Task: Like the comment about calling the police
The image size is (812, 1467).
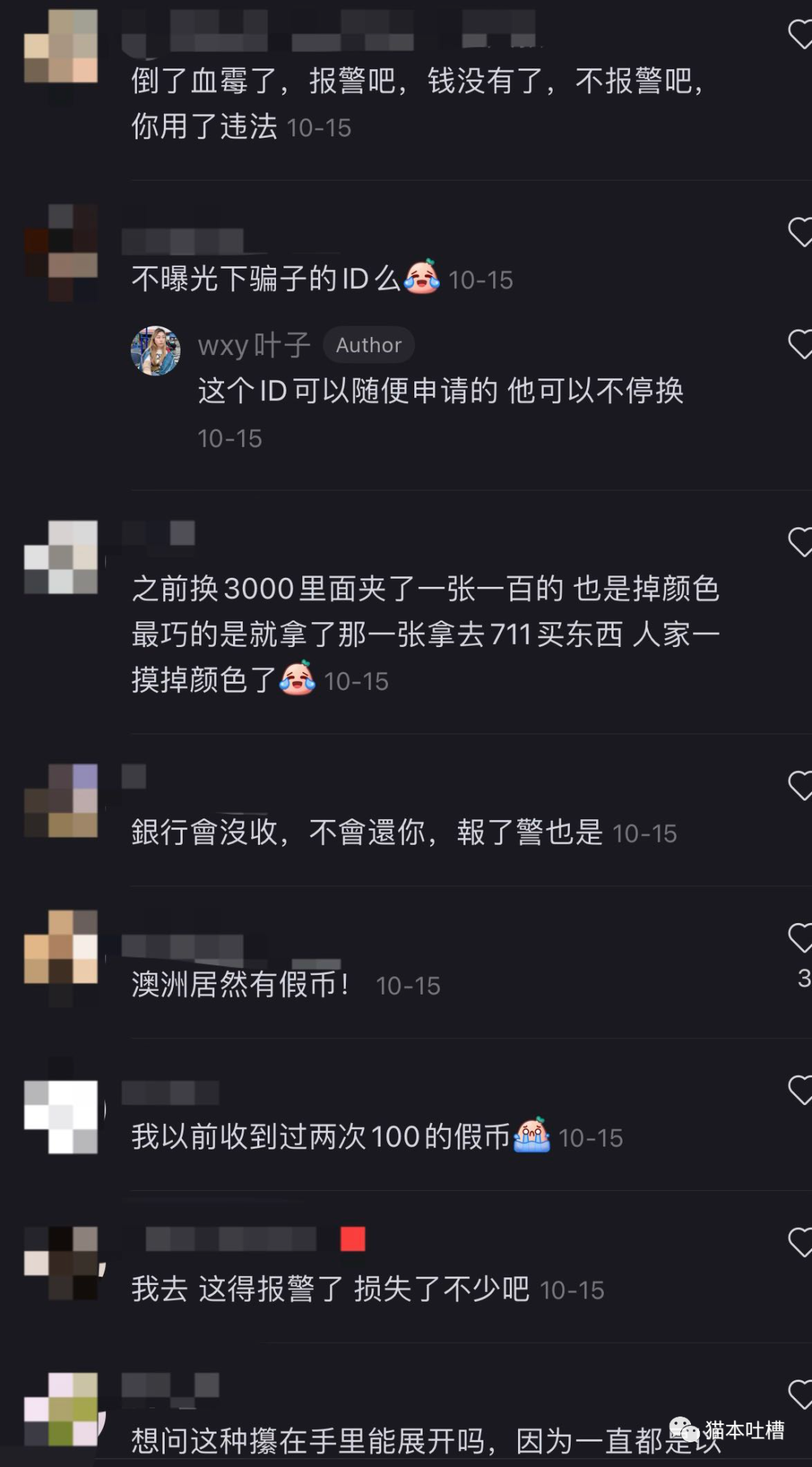Action: (x=800, y=1242)
